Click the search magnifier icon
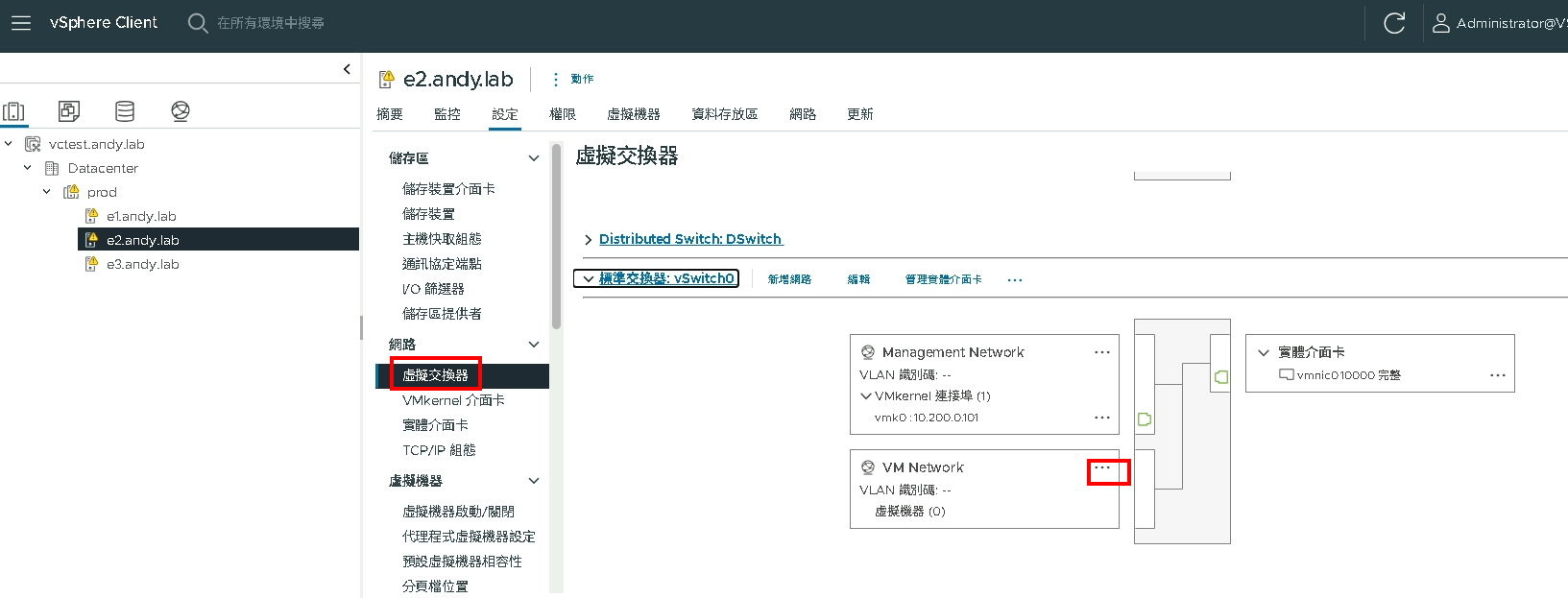 pos(198,23)
